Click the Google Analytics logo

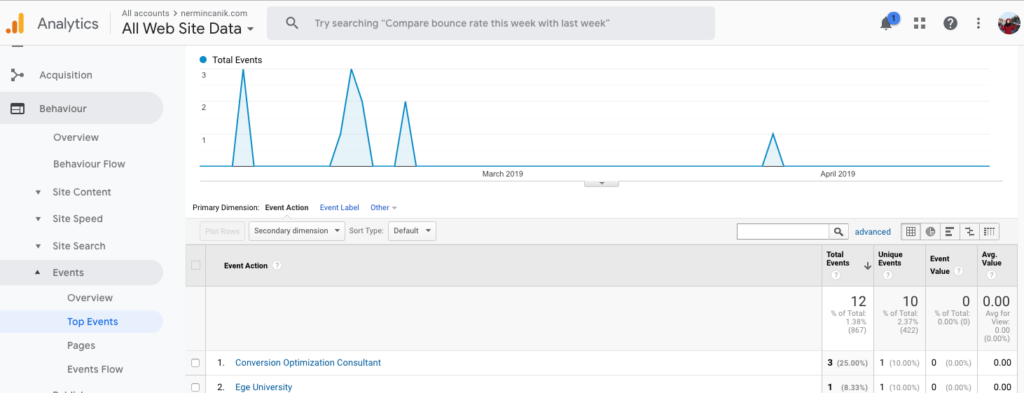[15, 24]
